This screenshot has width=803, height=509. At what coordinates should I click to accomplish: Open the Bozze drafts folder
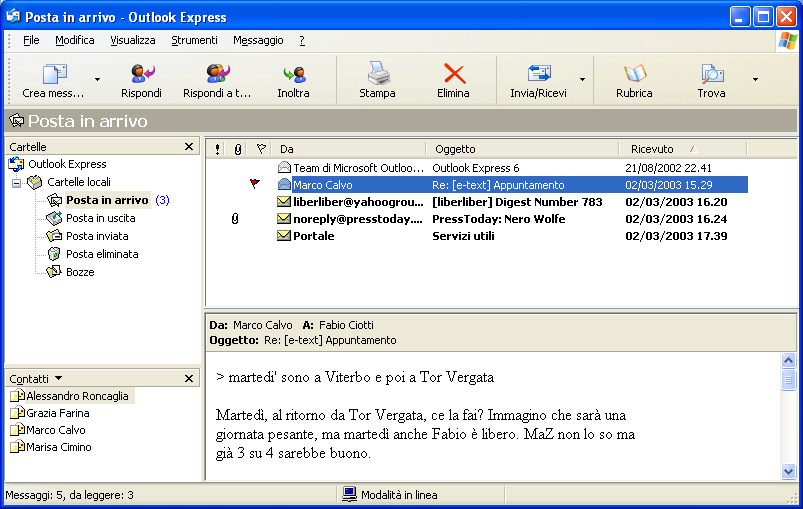(x=80, y=272)
